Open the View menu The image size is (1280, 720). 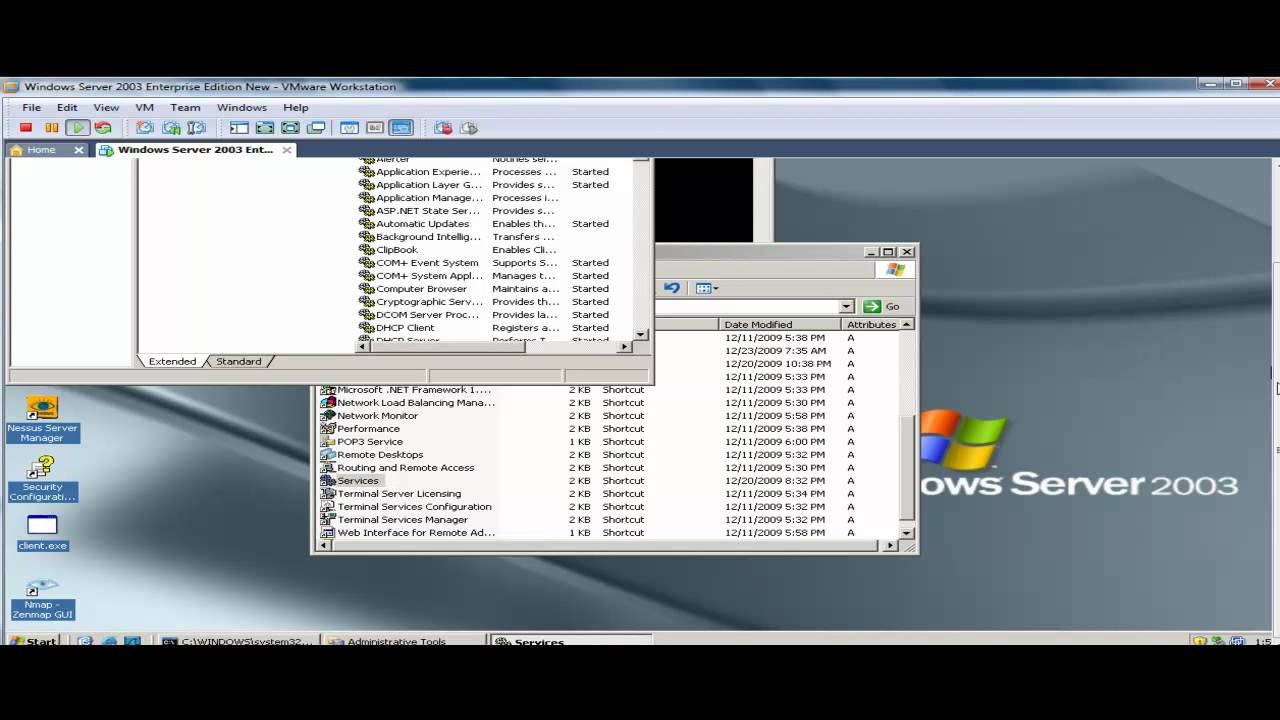pyautogui.click(x=106, y=107)
